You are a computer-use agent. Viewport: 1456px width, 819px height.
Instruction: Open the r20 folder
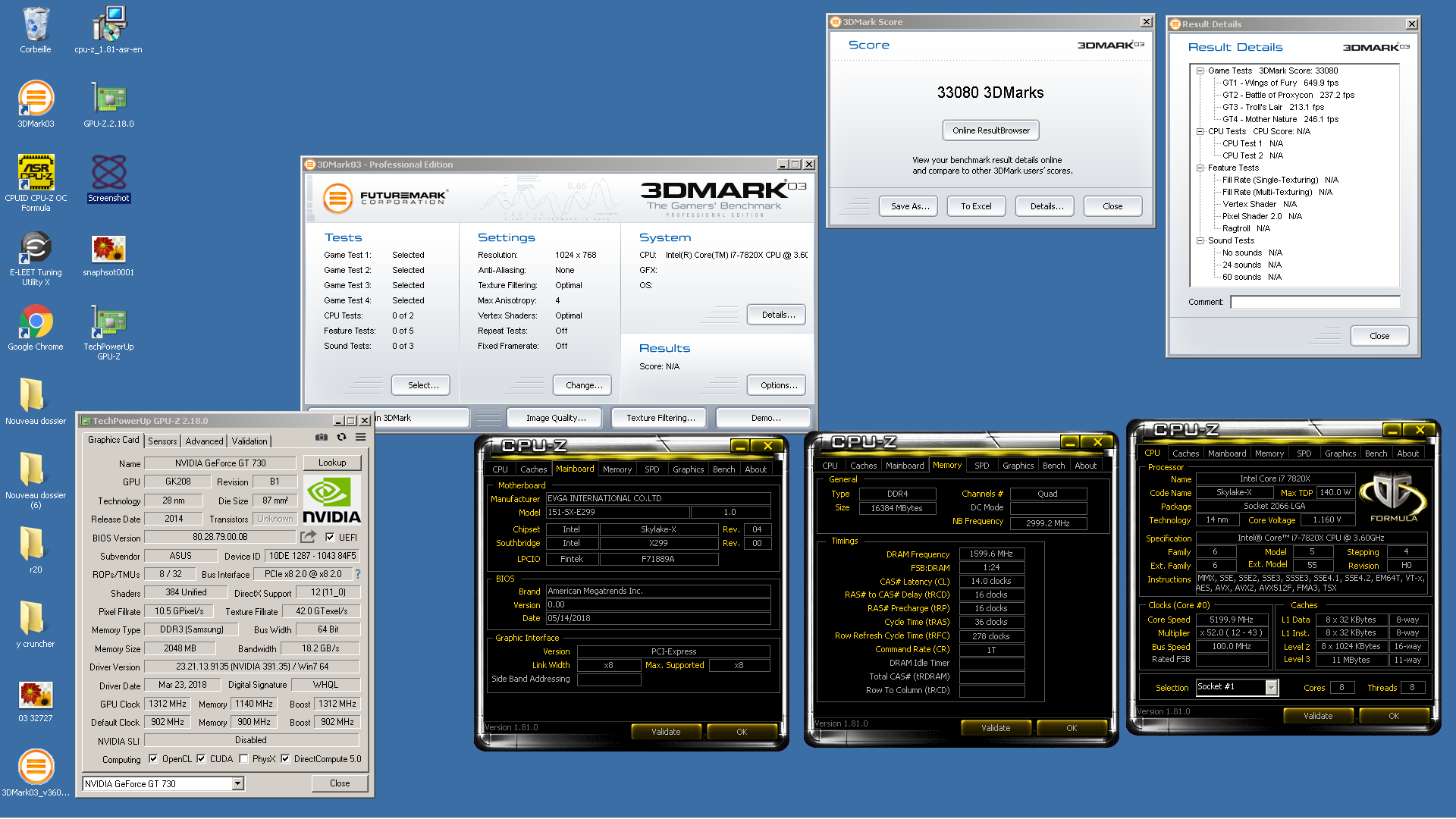(36, 551)
